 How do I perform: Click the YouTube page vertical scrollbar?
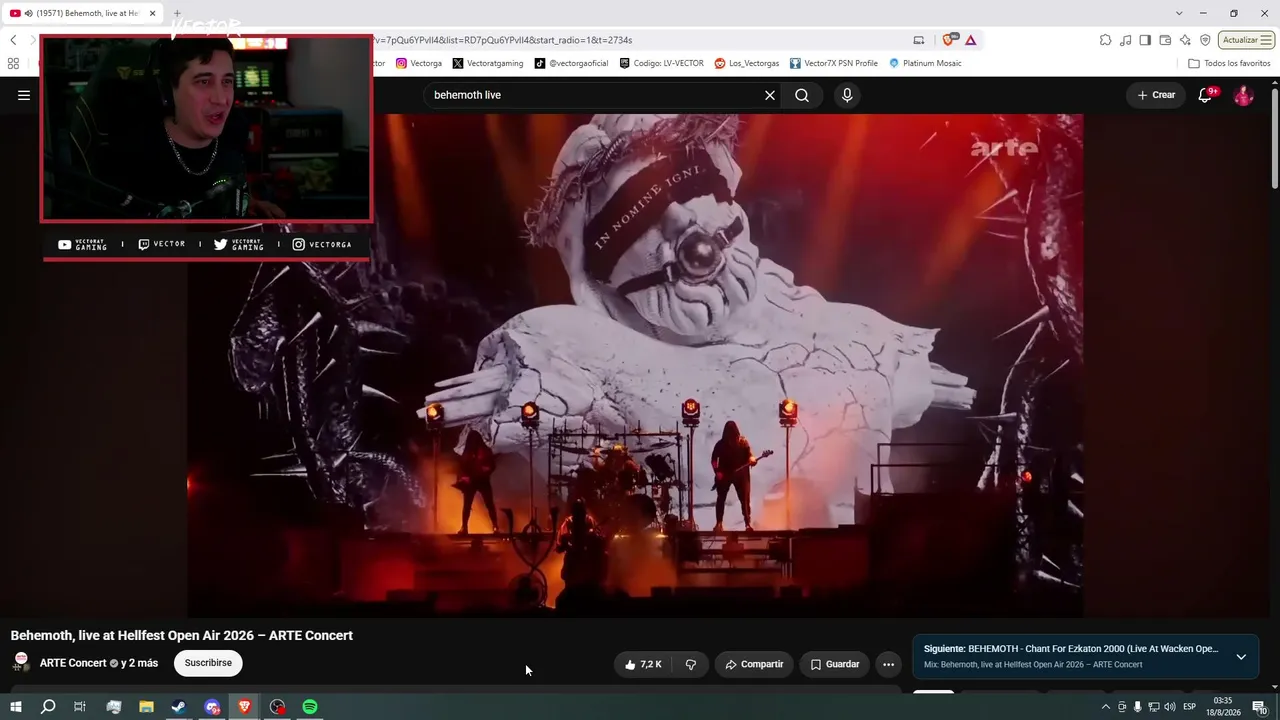(x=1275, y=138)
